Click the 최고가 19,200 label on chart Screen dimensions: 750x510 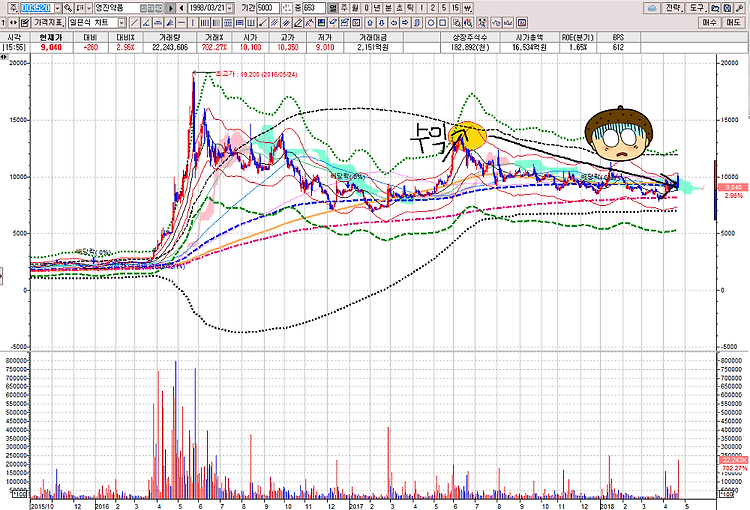point(256,74)
